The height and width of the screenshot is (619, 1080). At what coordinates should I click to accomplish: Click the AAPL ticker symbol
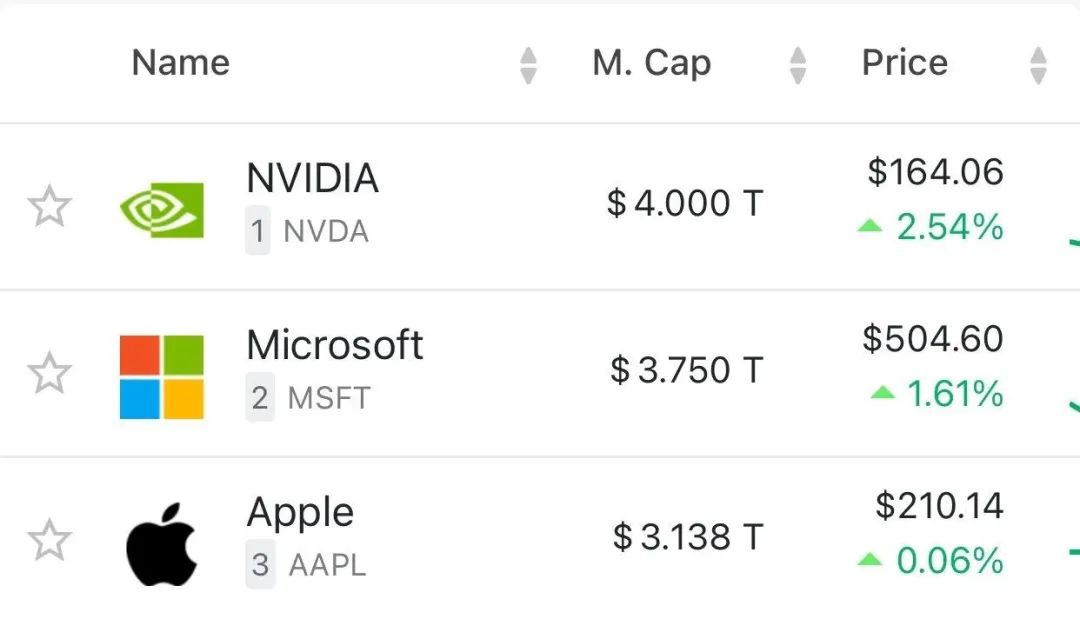[328, 565]
